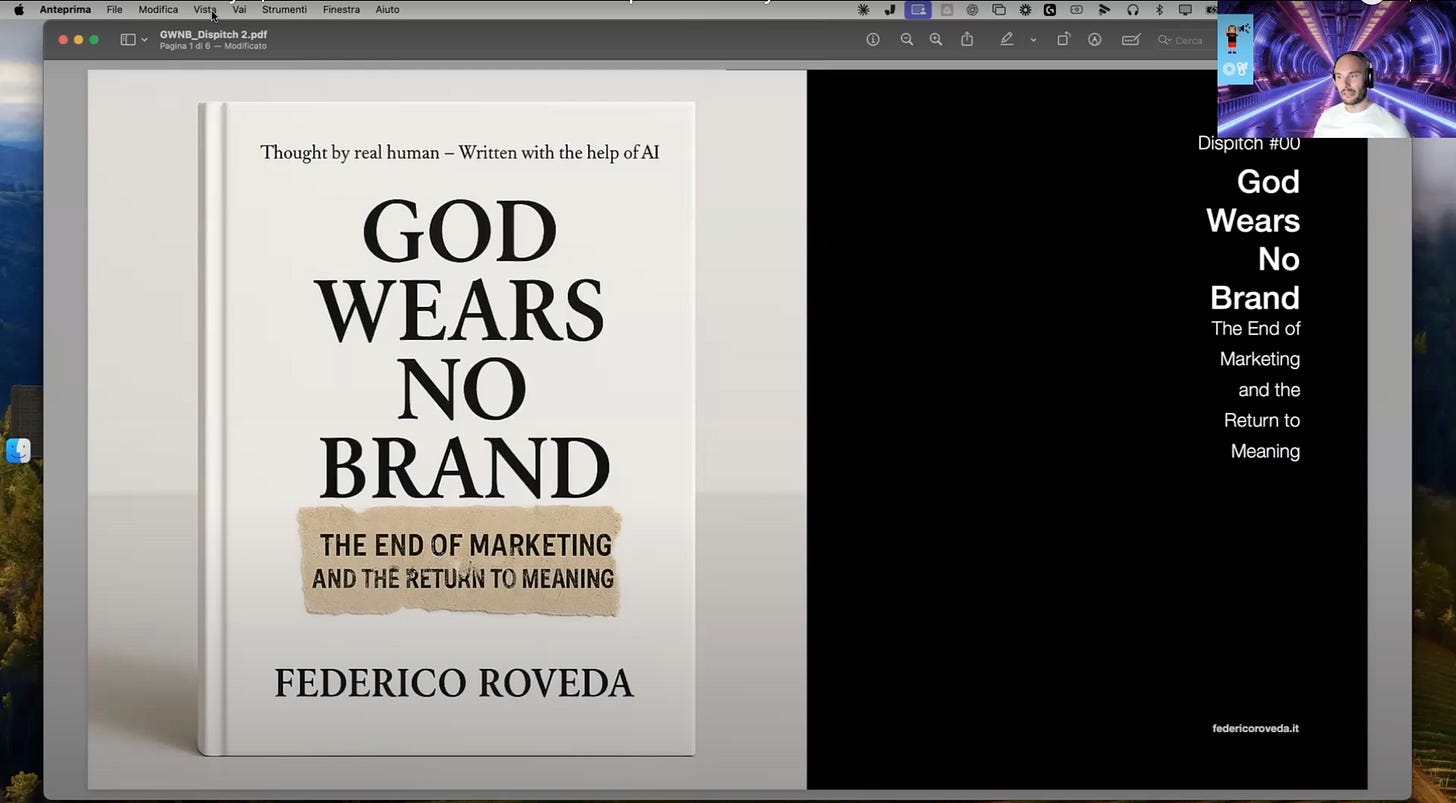Screen dimensions: 1456x803
Task: Open the Strumenti menu
Action: [284, 10]
